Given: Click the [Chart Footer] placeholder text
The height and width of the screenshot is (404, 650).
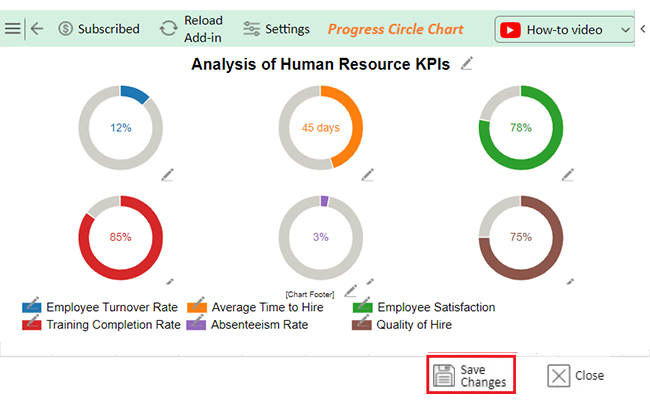Looking at the screenshot, I should (x=310, y=294).
